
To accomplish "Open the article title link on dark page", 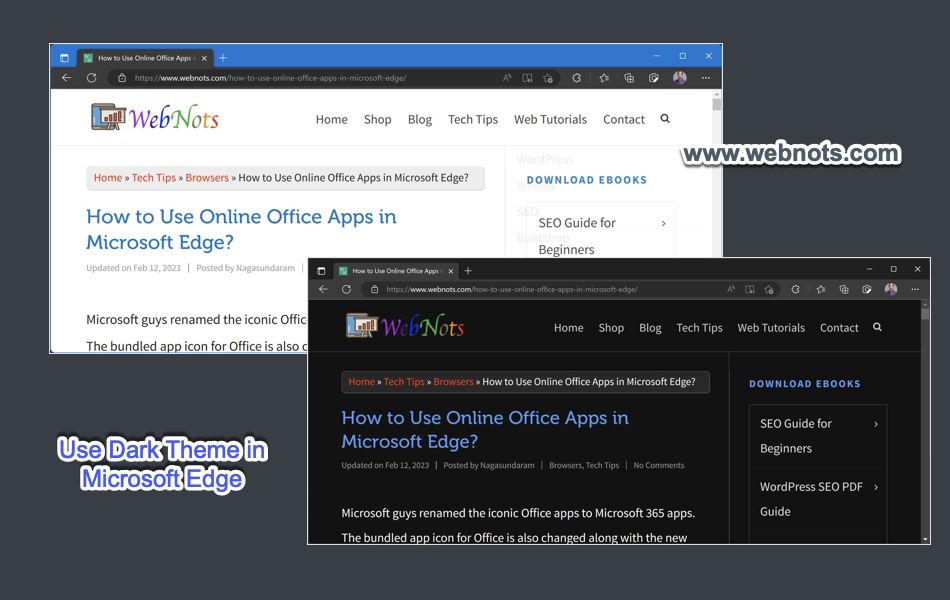I will click(x=485, y=429).
